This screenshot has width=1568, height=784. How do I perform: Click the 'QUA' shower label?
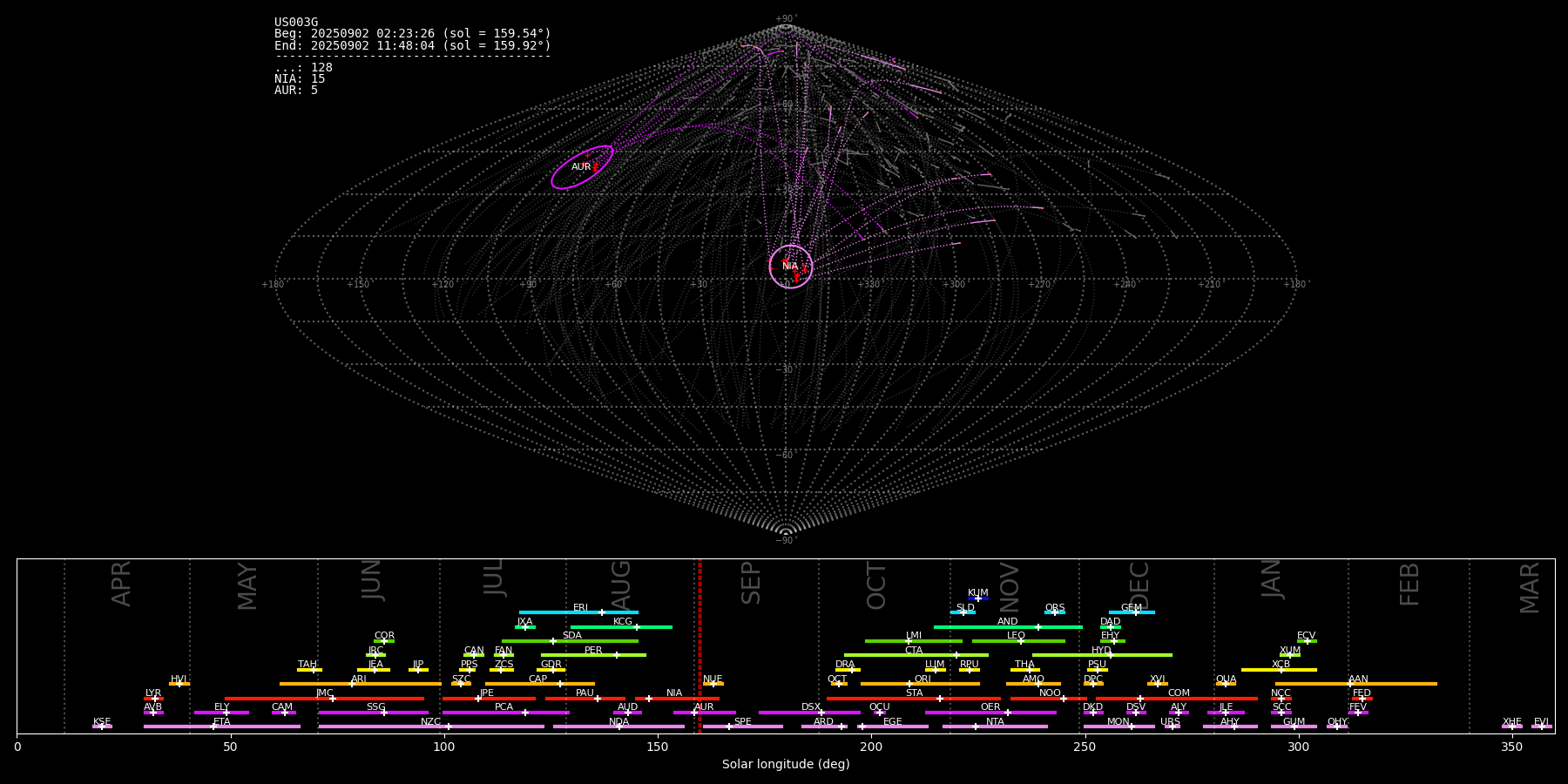click(1226, 679)
